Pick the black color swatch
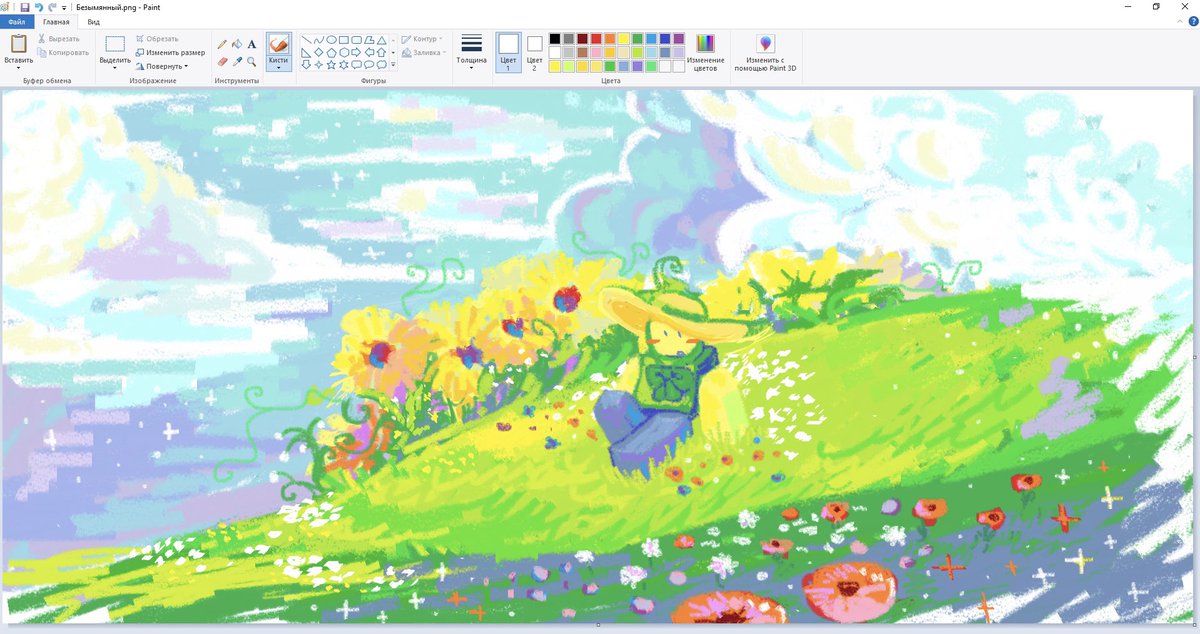 click(x=555, y=39)
